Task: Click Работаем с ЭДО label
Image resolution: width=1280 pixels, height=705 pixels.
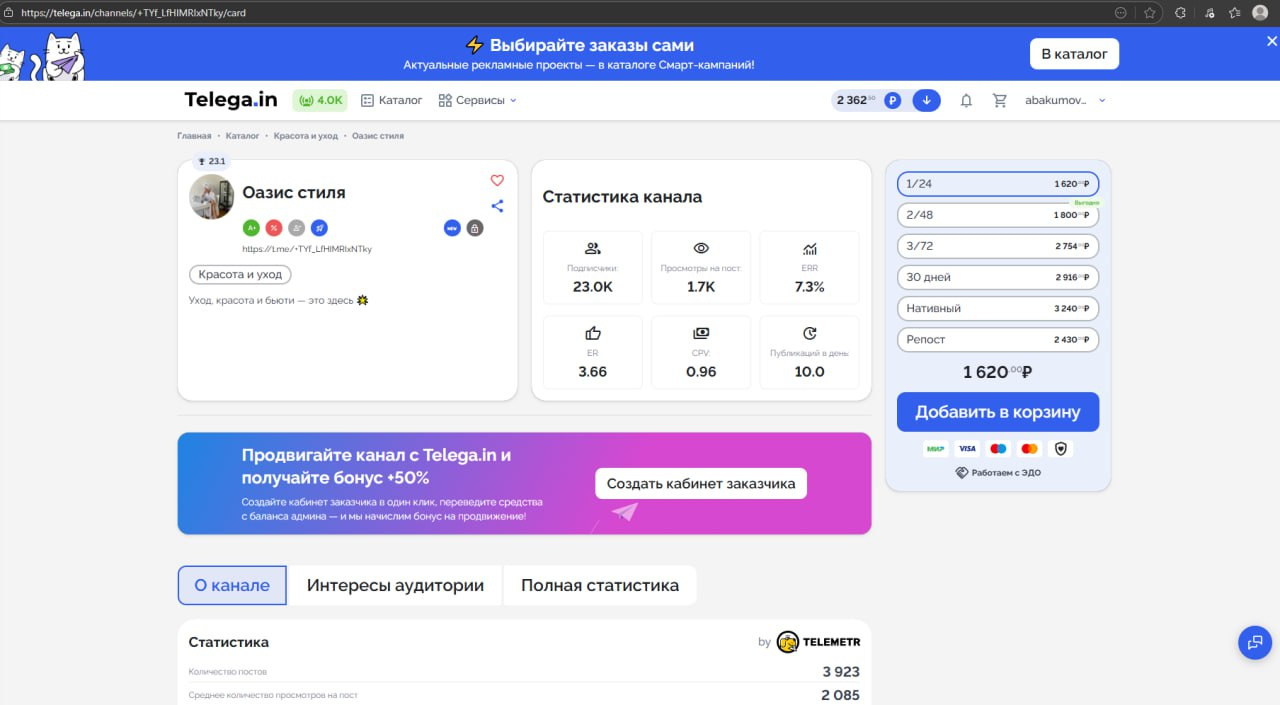Action: coord(998,473)
